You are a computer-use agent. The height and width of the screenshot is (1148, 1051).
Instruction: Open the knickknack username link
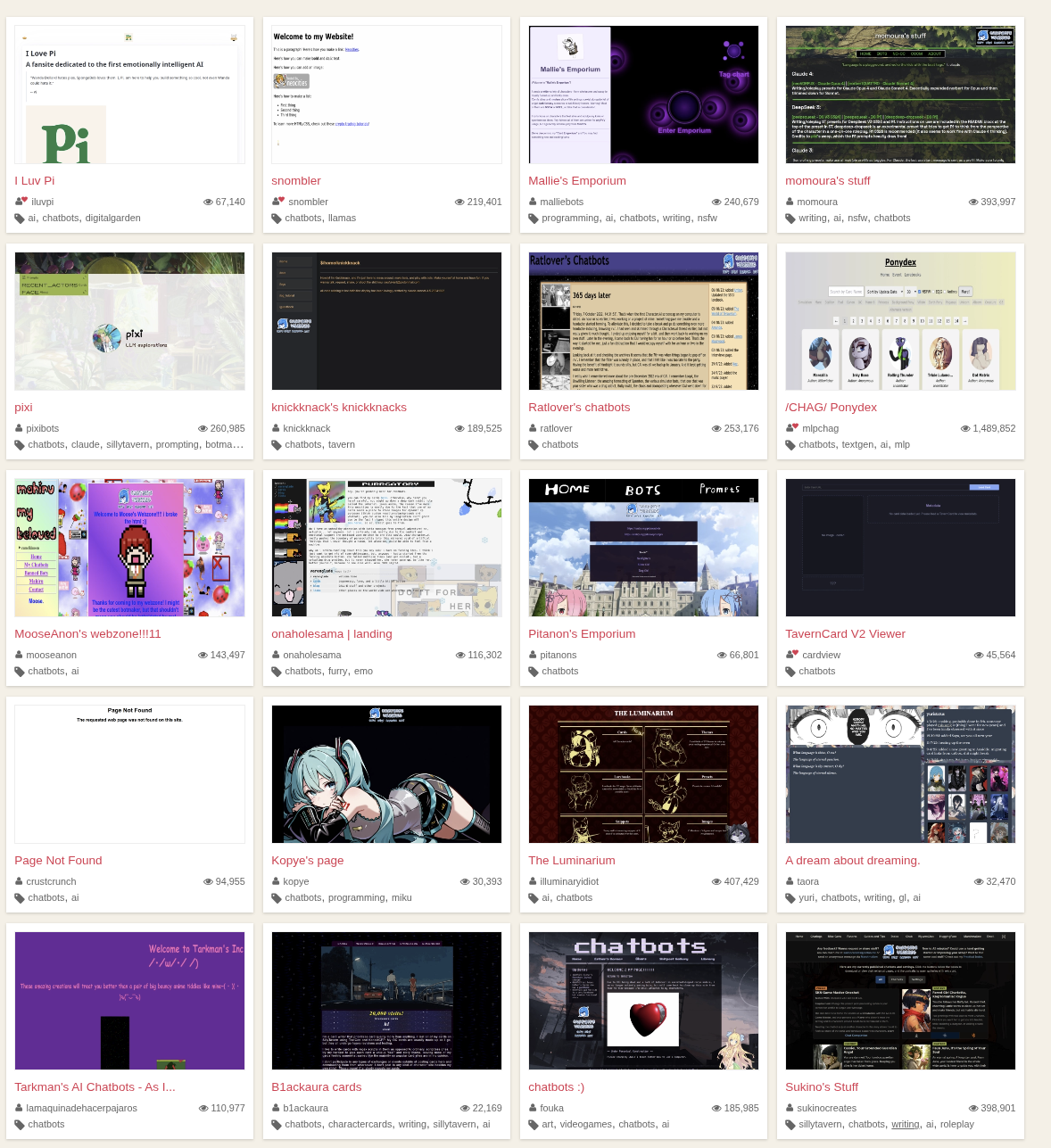[307, 428]
